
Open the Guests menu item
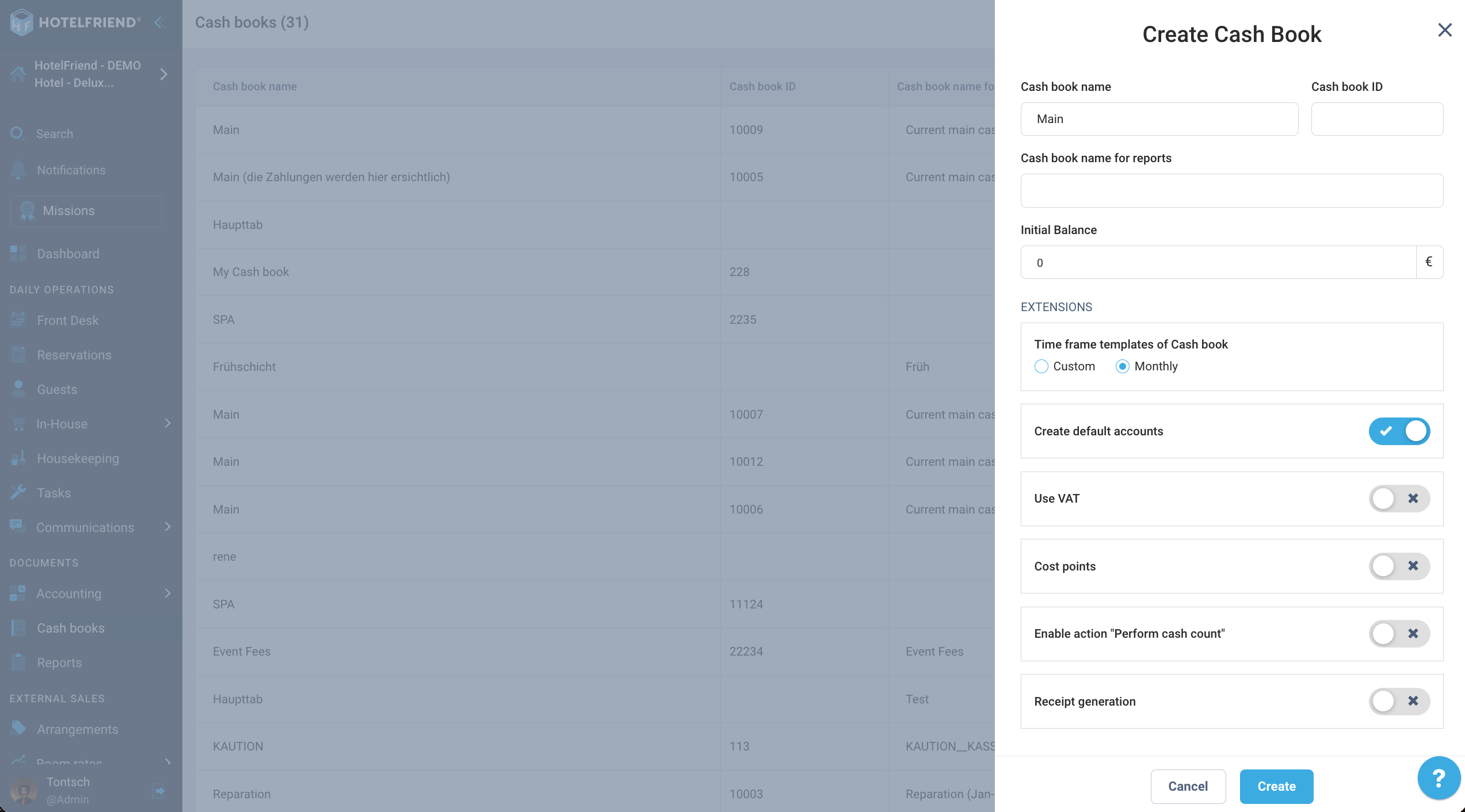pyautogui.click(x=57, y=389)
